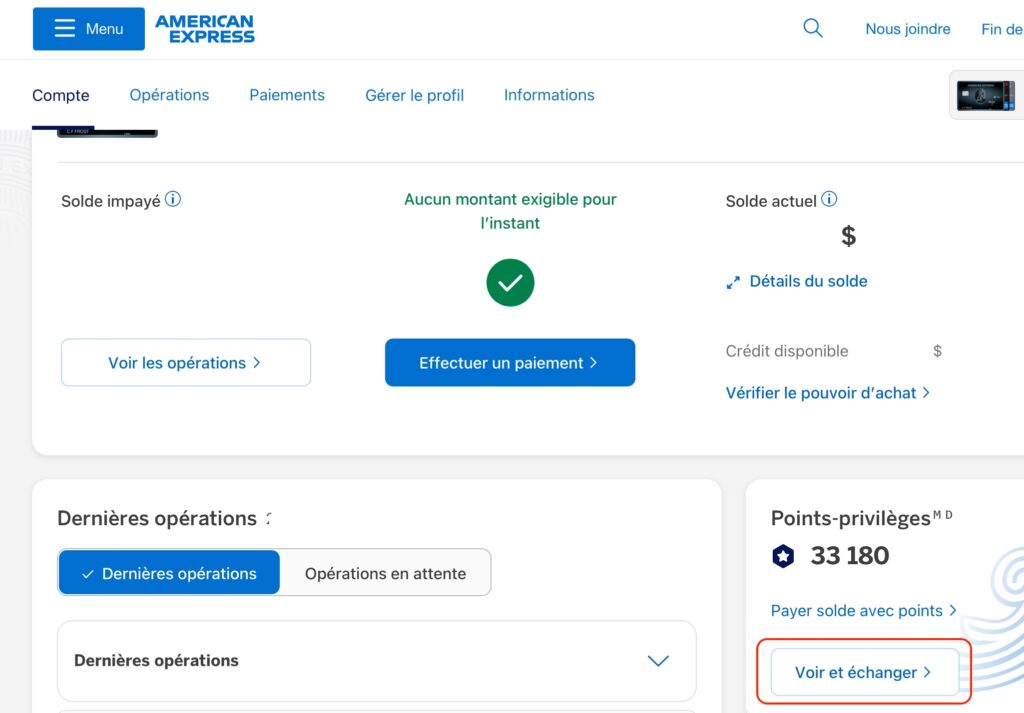Click Effectuer un paiement button
The width and height of the screenshot is (1024, 713).
[510, 362]
